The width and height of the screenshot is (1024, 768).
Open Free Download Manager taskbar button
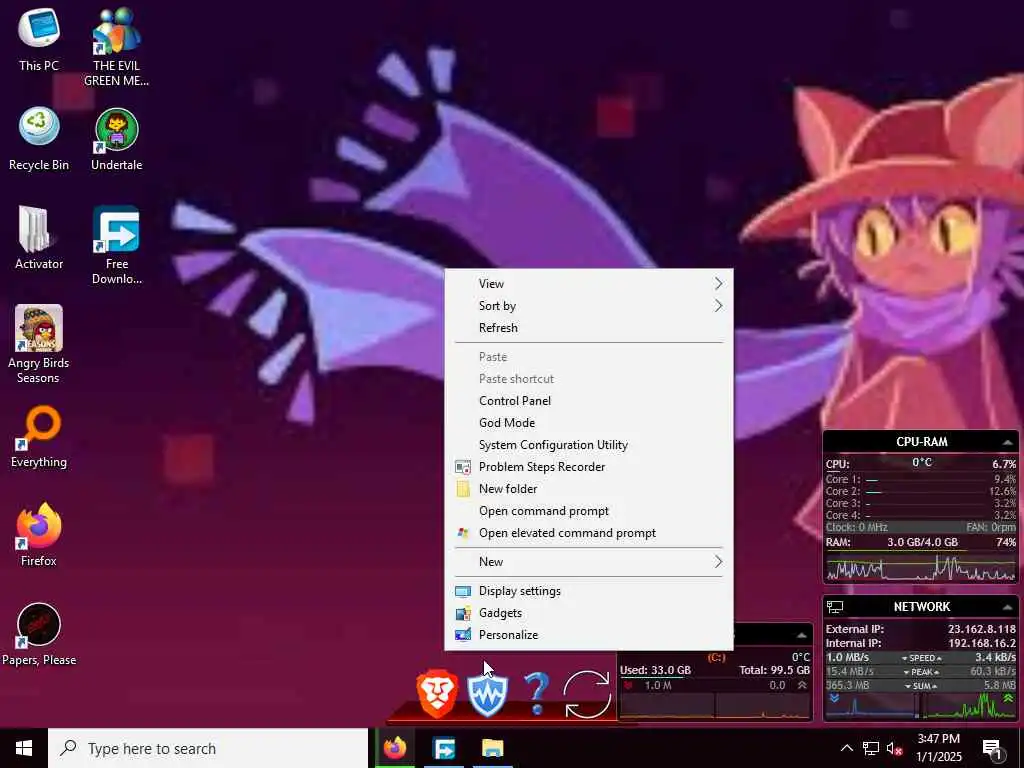444,748
